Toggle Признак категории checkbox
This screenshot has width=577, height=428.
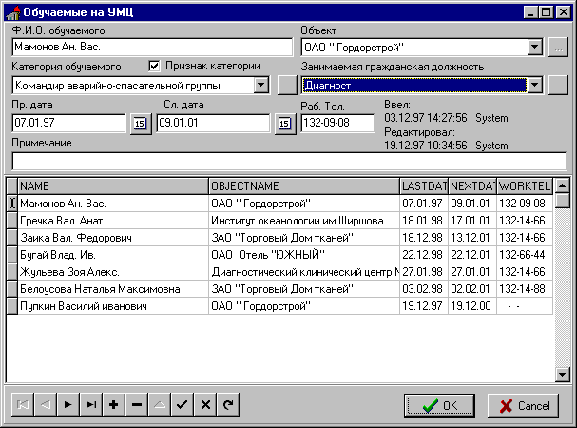[154, 66]
